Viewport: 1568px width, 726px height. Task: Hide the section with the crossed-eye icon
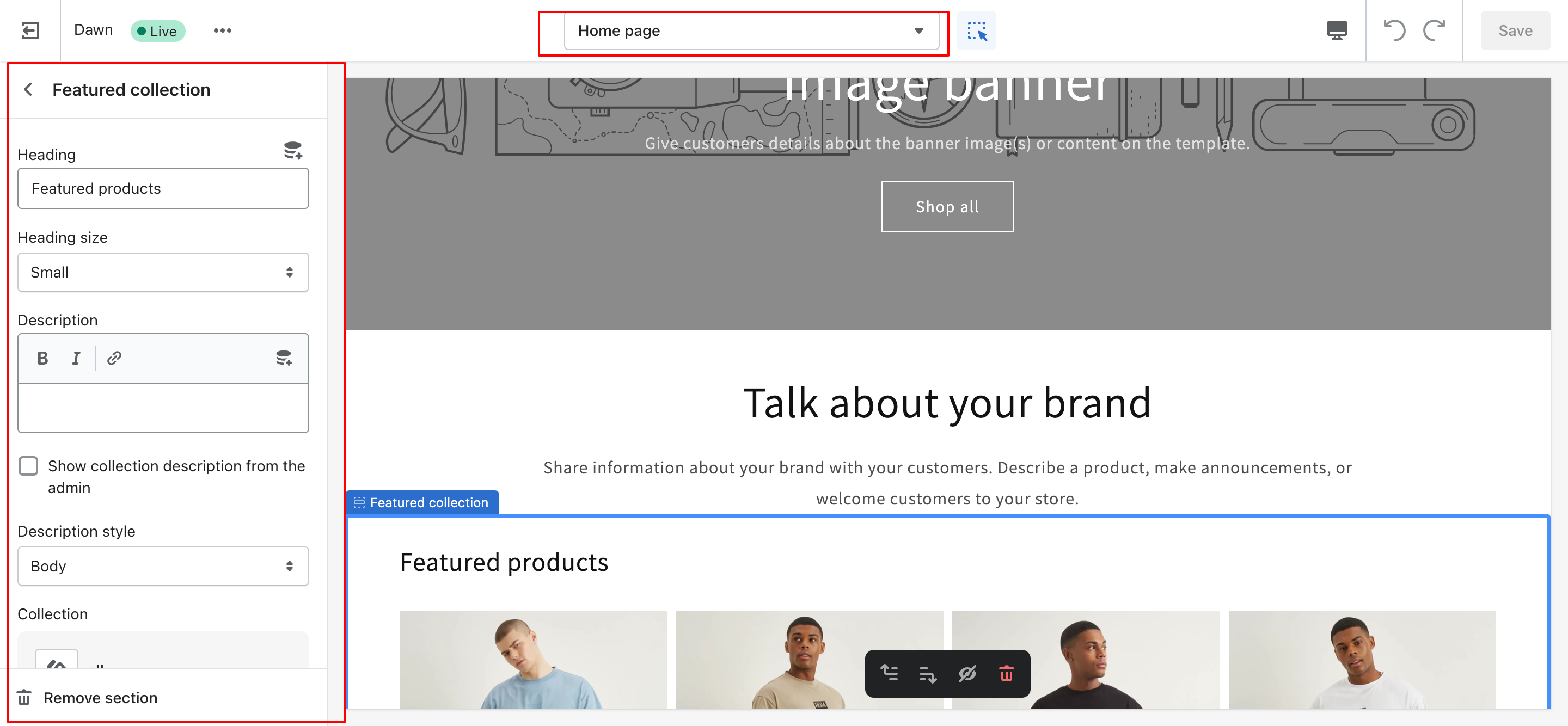(966, 673)
